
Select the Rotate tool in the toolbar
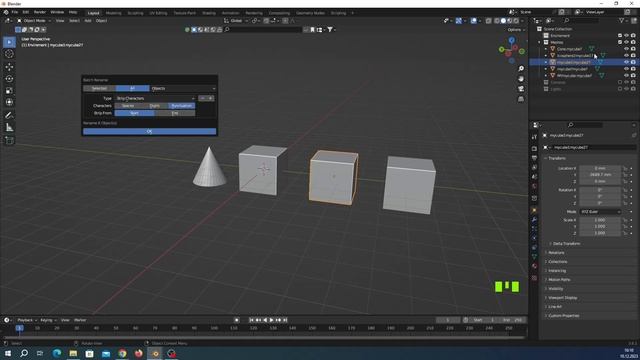[x=9, y=78]
